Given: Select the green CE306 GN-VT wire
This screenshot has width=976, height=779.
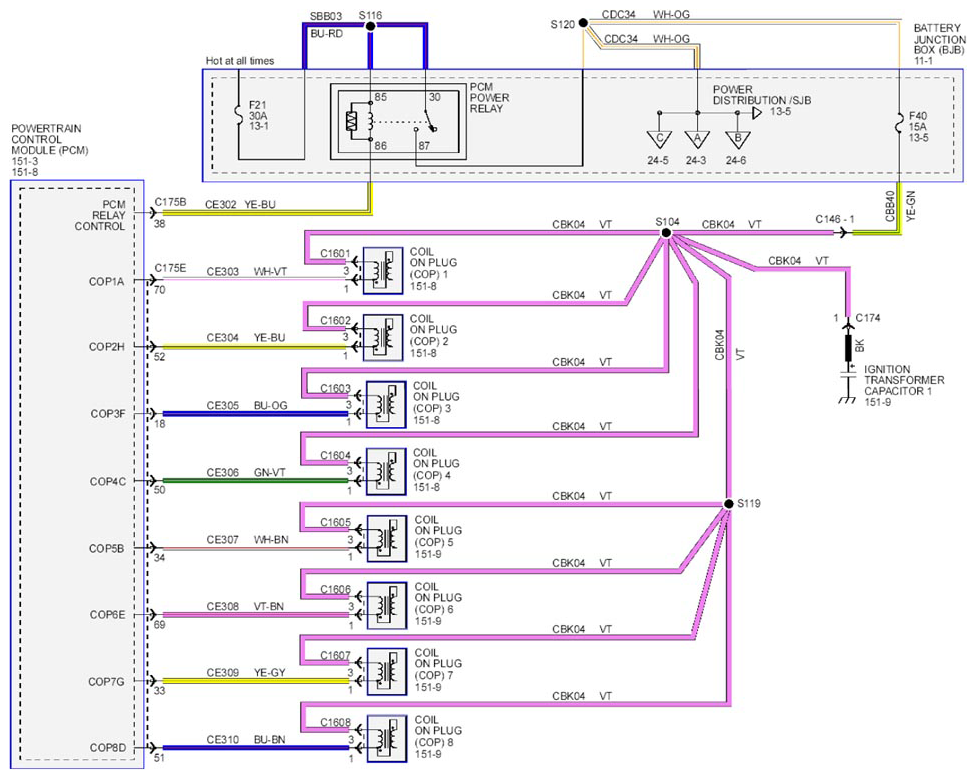Looking at the screenshot, I should click(255, 480).
